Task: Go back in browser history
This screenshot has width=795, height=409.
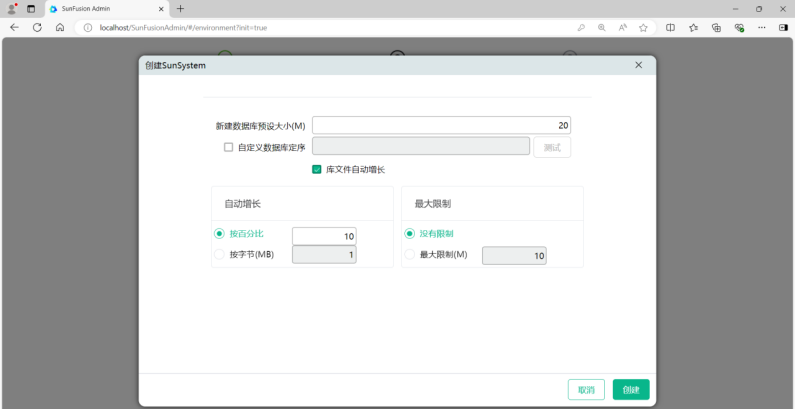Action: 14,28
